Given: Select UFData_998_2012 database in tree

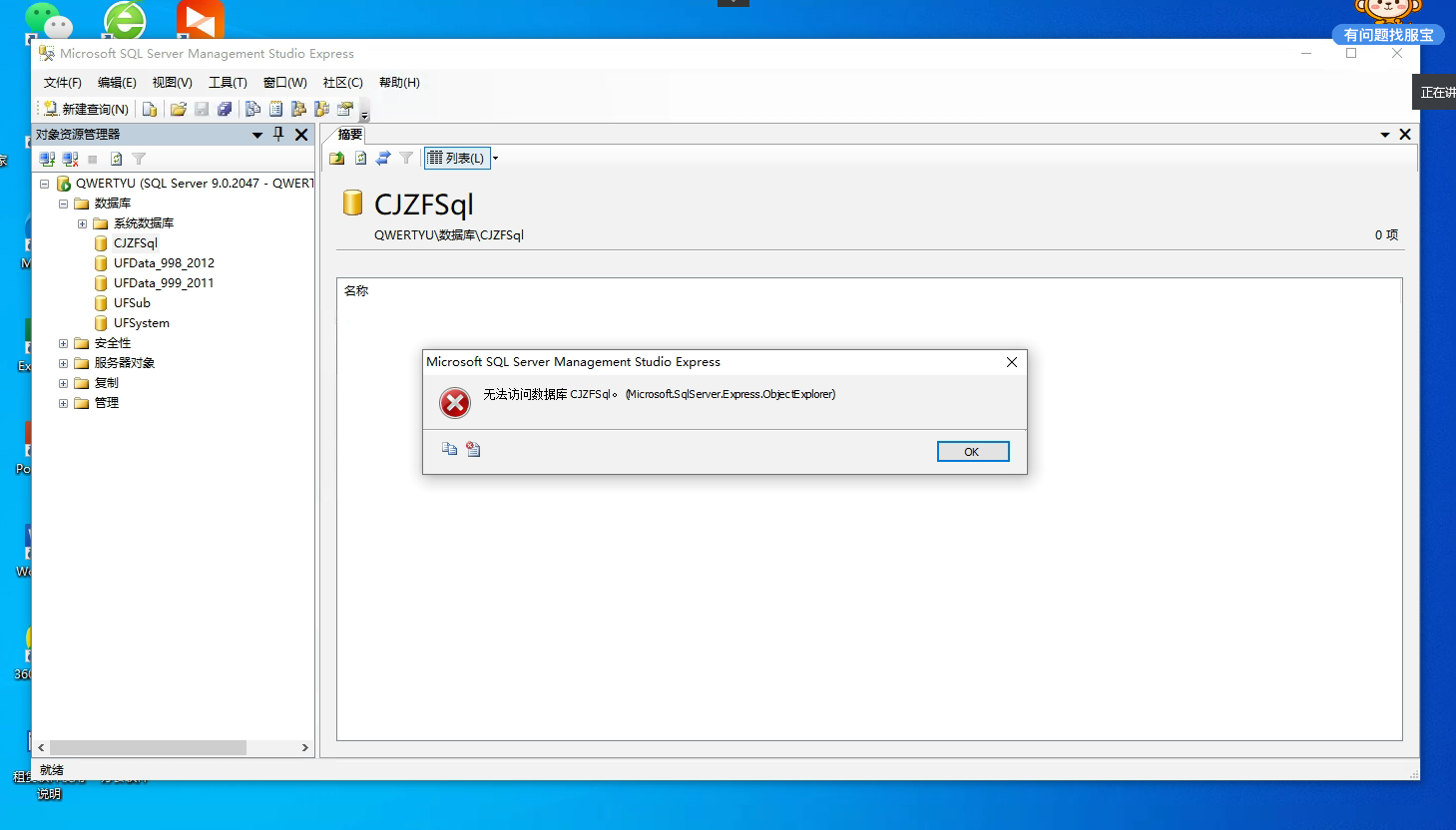Looking at the screenshot, I should click(164, 263).
